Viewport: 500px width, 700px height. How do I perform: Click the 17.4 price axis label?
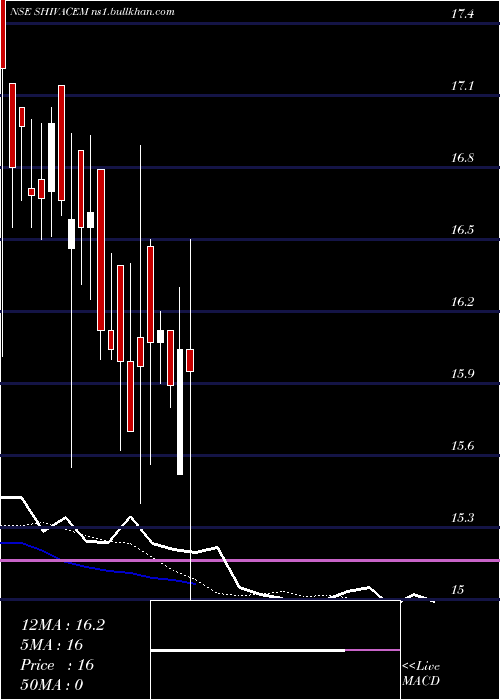pos(462,14)
